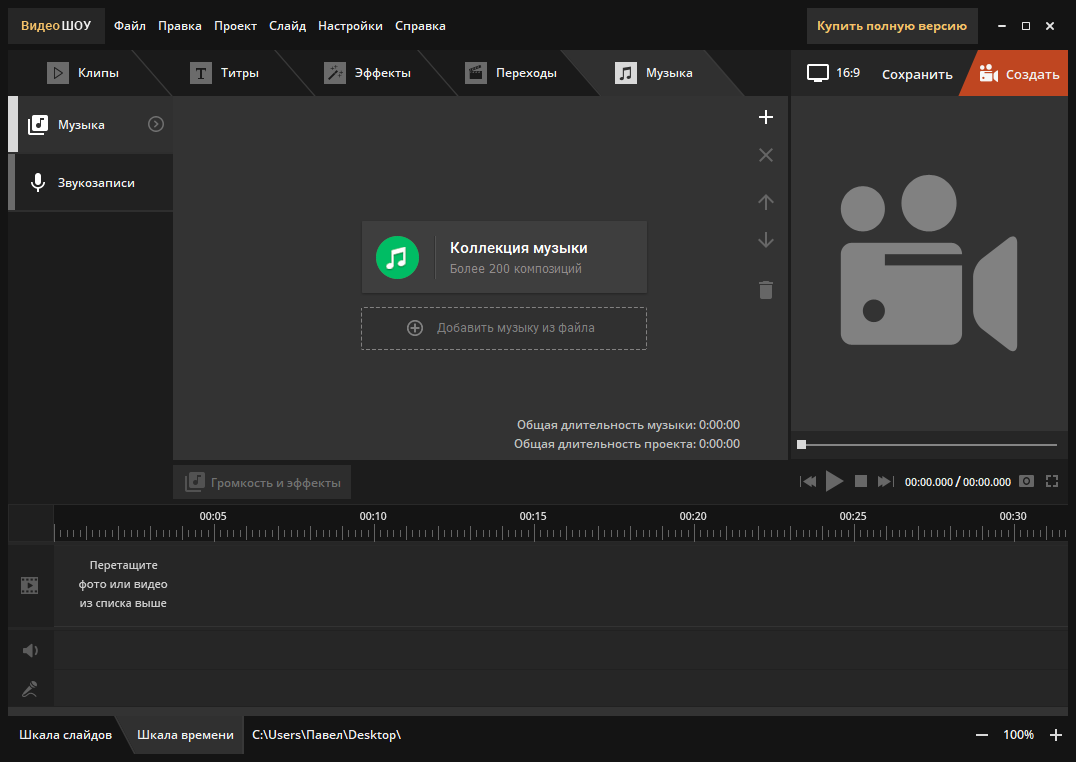
Task: Click the plus icon to add music
Action: pos(766,117)
